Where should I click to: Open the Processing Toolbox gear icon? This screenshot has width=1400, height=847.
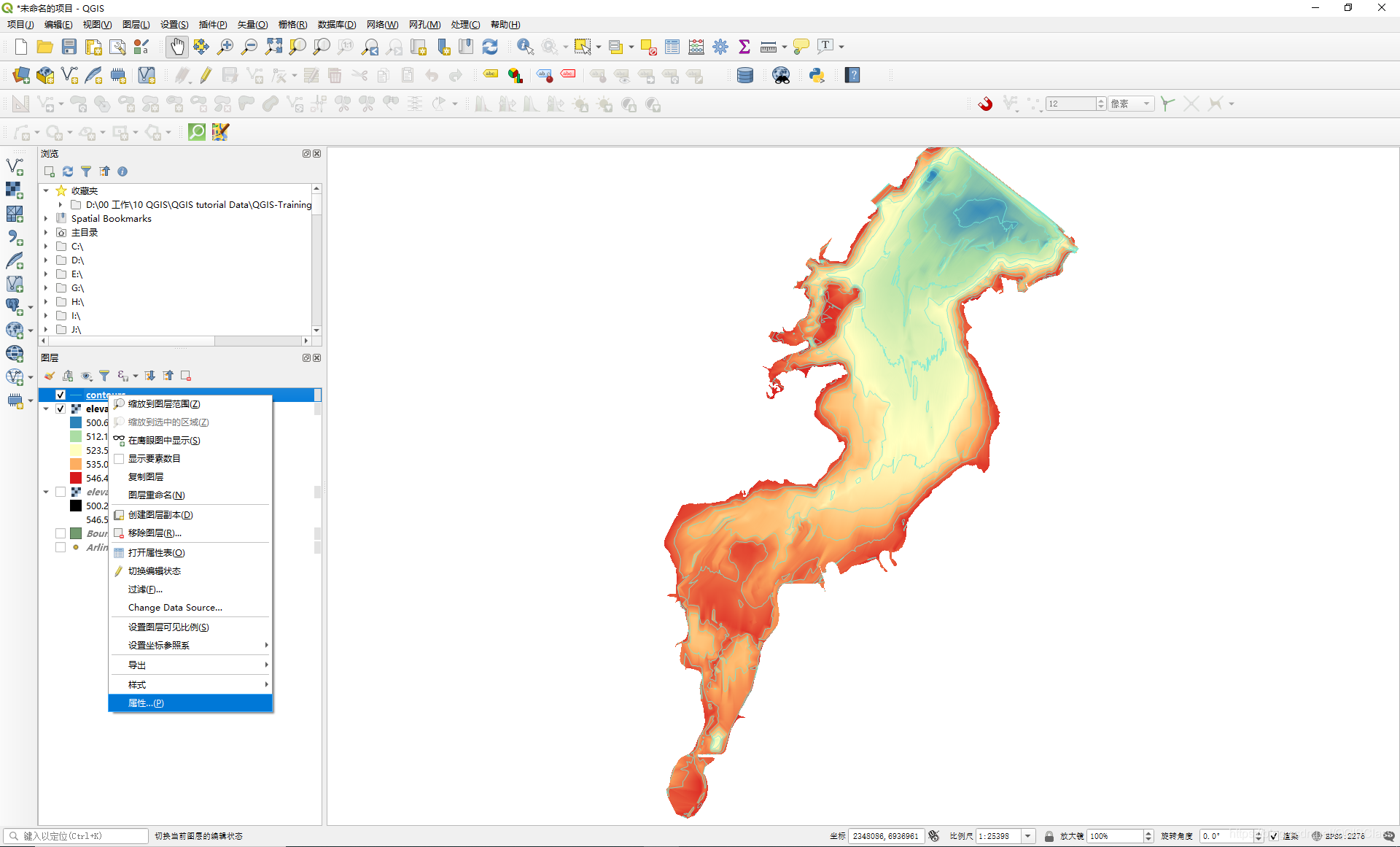pos(720,47)
